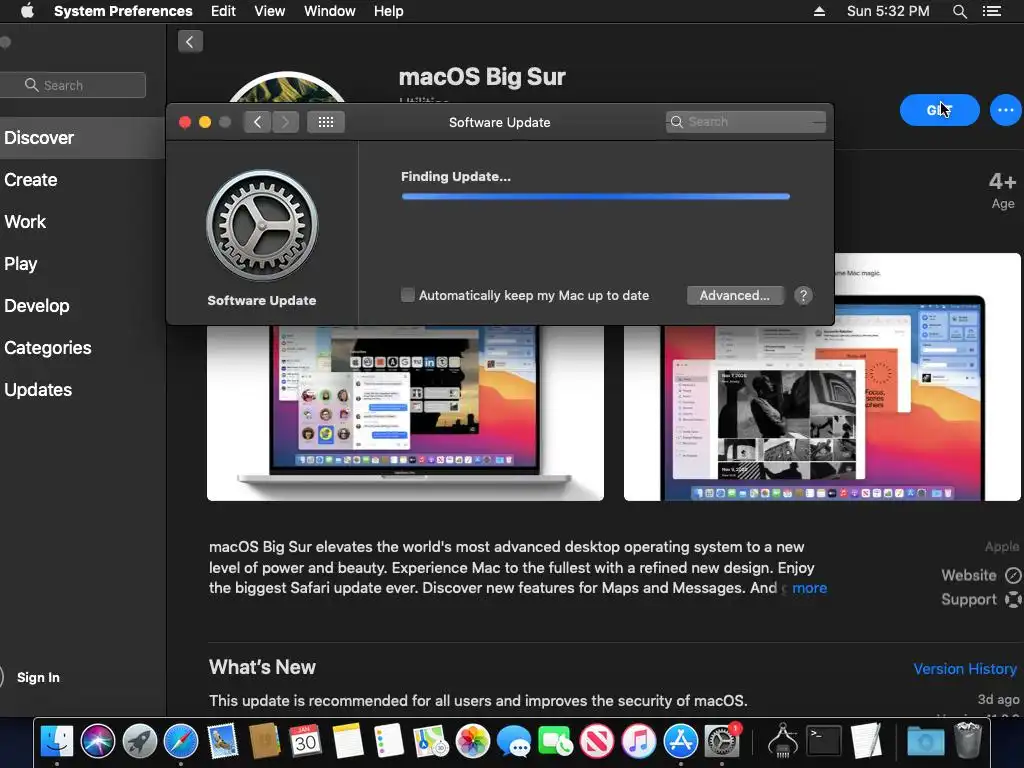This screenshot has height=768, width=1024.
Task: Open Downloads folder in Dock
Action: tap(925, 741)
